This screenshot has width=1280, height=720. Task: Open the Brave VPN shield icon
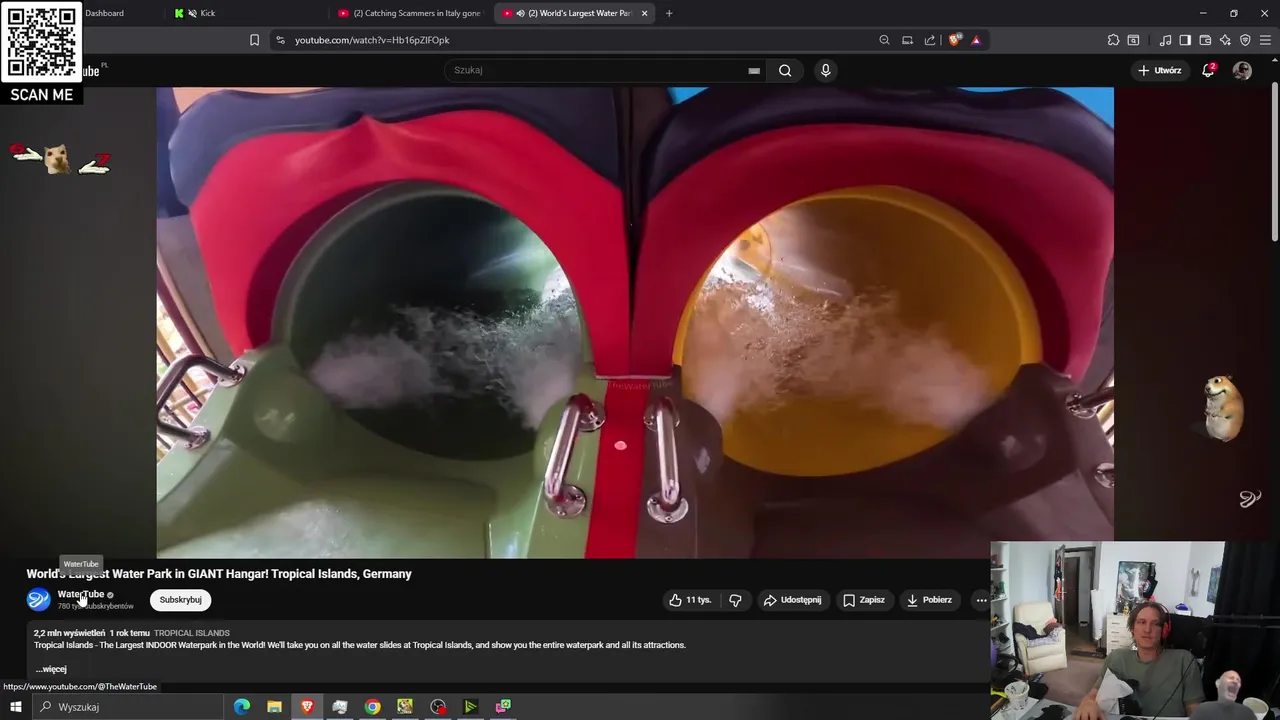pos(1245,40)
